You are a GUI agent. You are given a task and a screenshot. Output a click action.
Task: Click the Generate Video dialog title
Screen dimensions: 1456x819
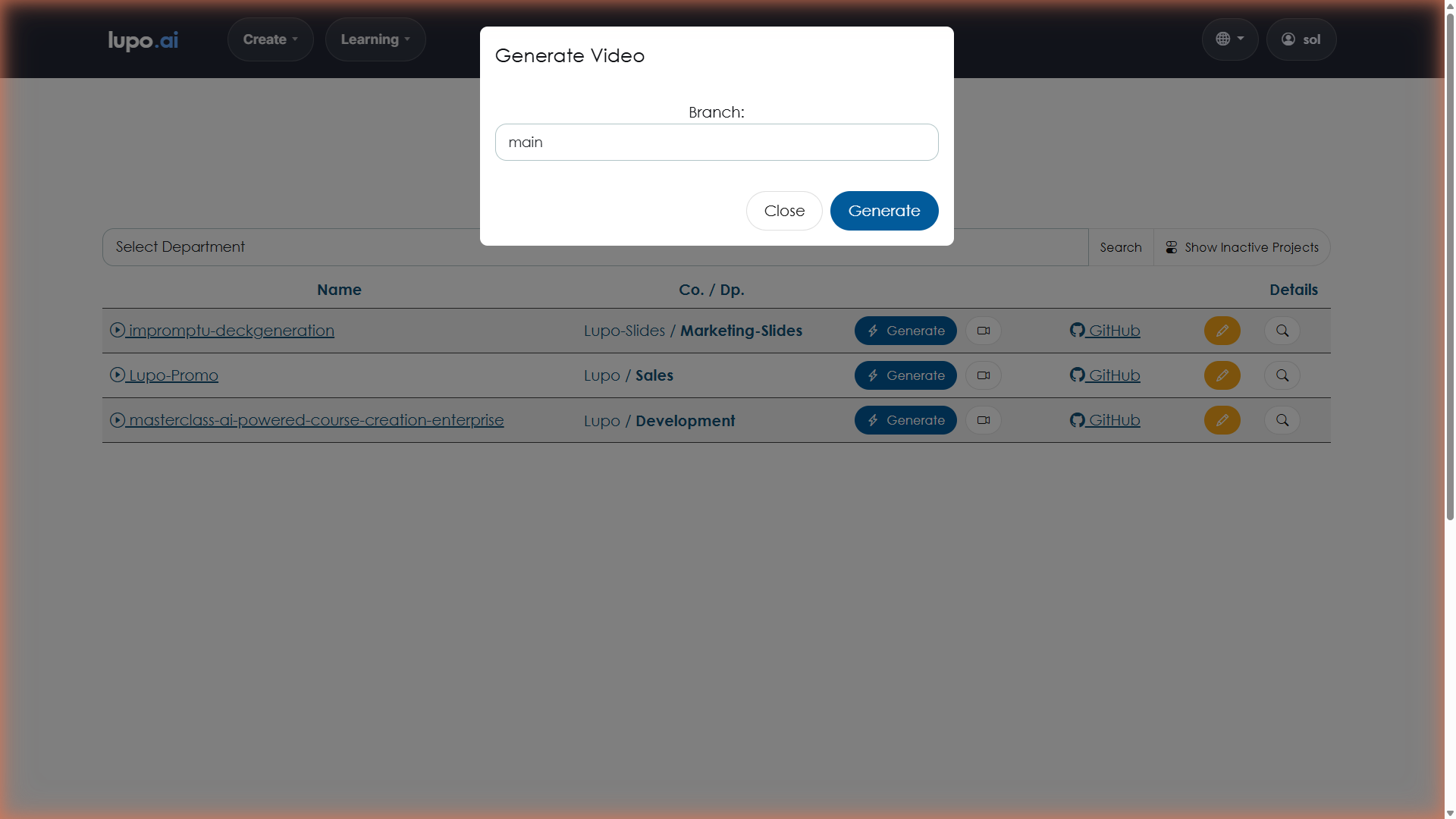pyautogui.click(x=570, y=55)
